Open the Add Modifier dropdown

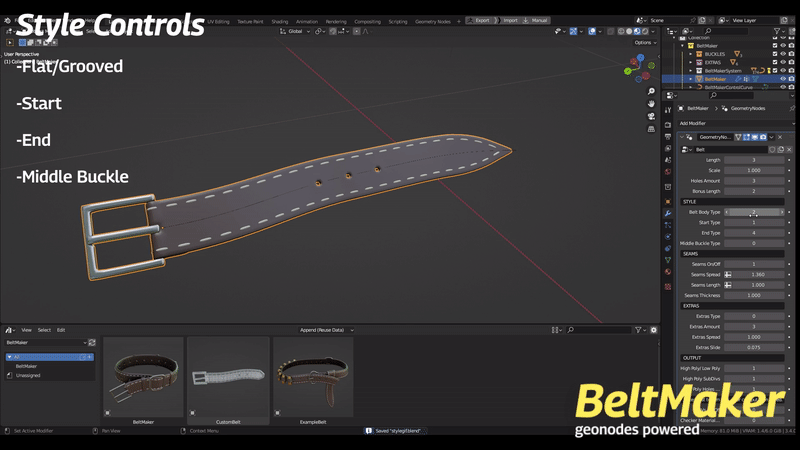pyautogui.click(x=736, y=123)
